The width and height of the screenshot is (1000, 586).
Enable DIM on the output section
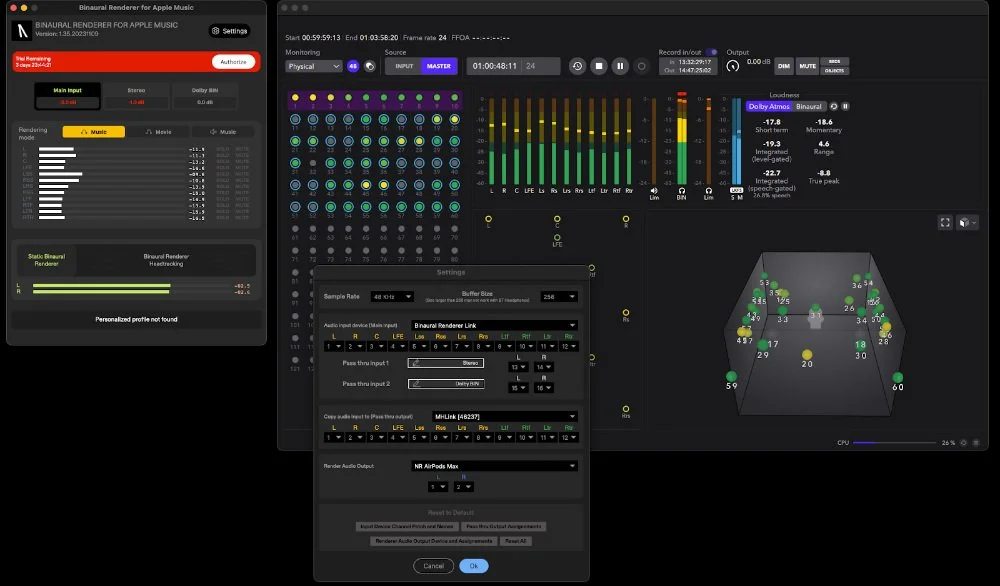[786, 67]
